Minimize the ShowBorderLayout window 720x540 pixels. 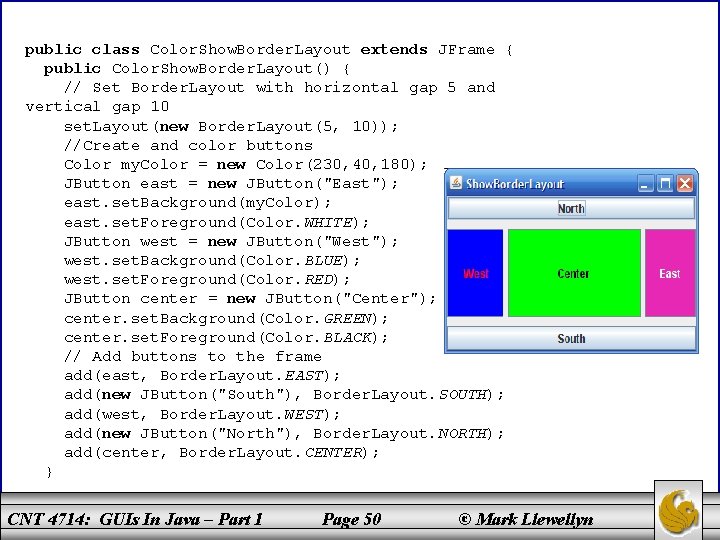[645, 184]
